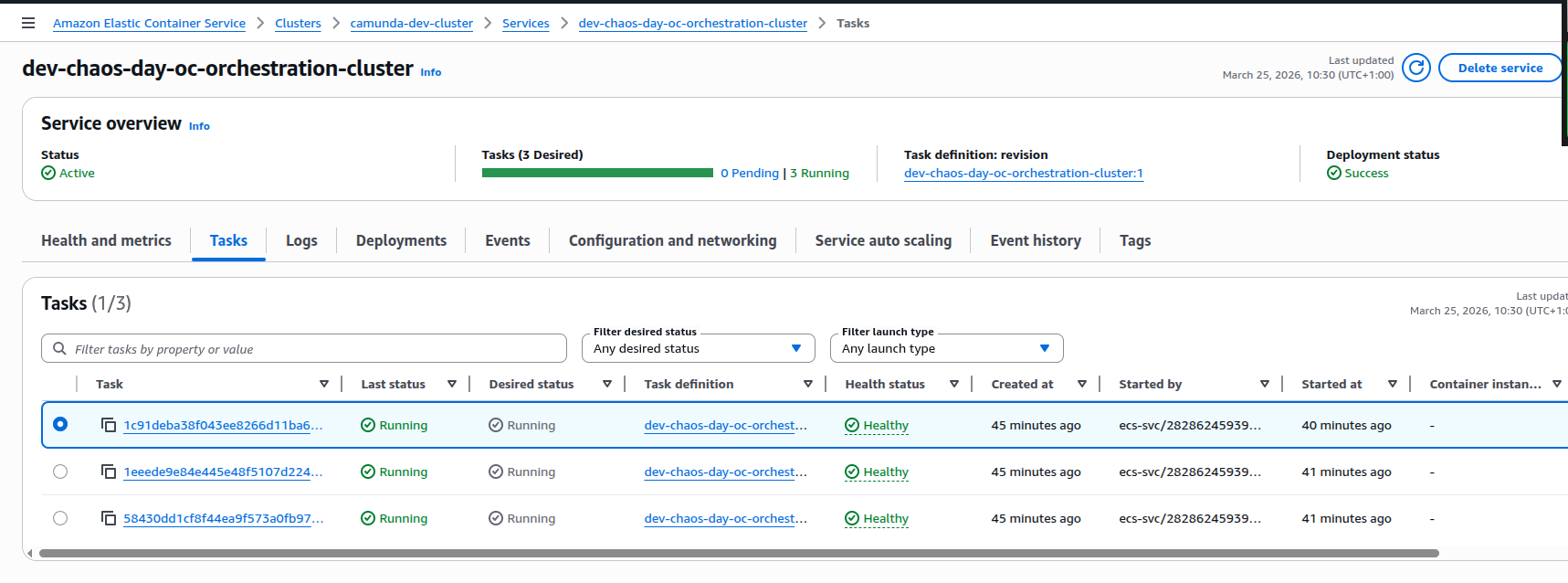This screenshot has width=1568, height=583.
Task: Click the Deployment status Success checkmark icon
Action: 1334,173
